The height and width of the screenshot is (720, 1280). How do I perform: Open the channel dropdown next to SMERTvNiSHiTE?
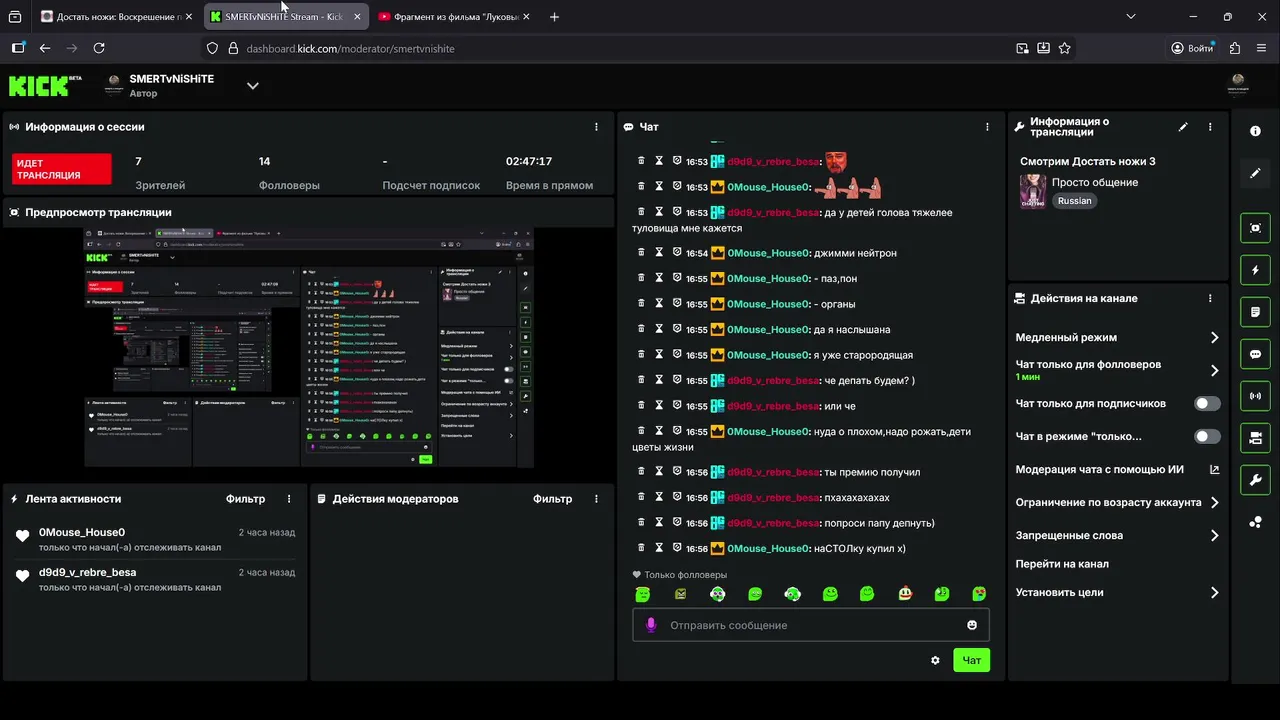pos(253,86)
